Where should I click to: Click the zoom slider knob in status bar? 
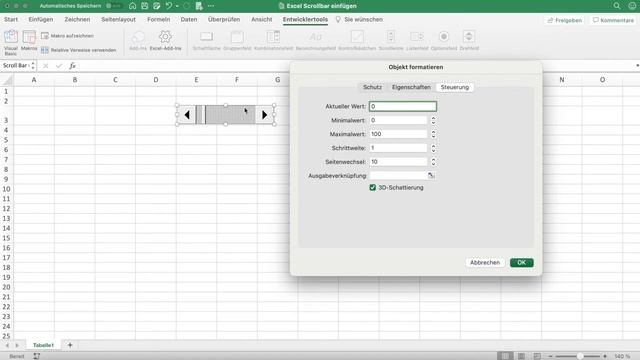580,356
